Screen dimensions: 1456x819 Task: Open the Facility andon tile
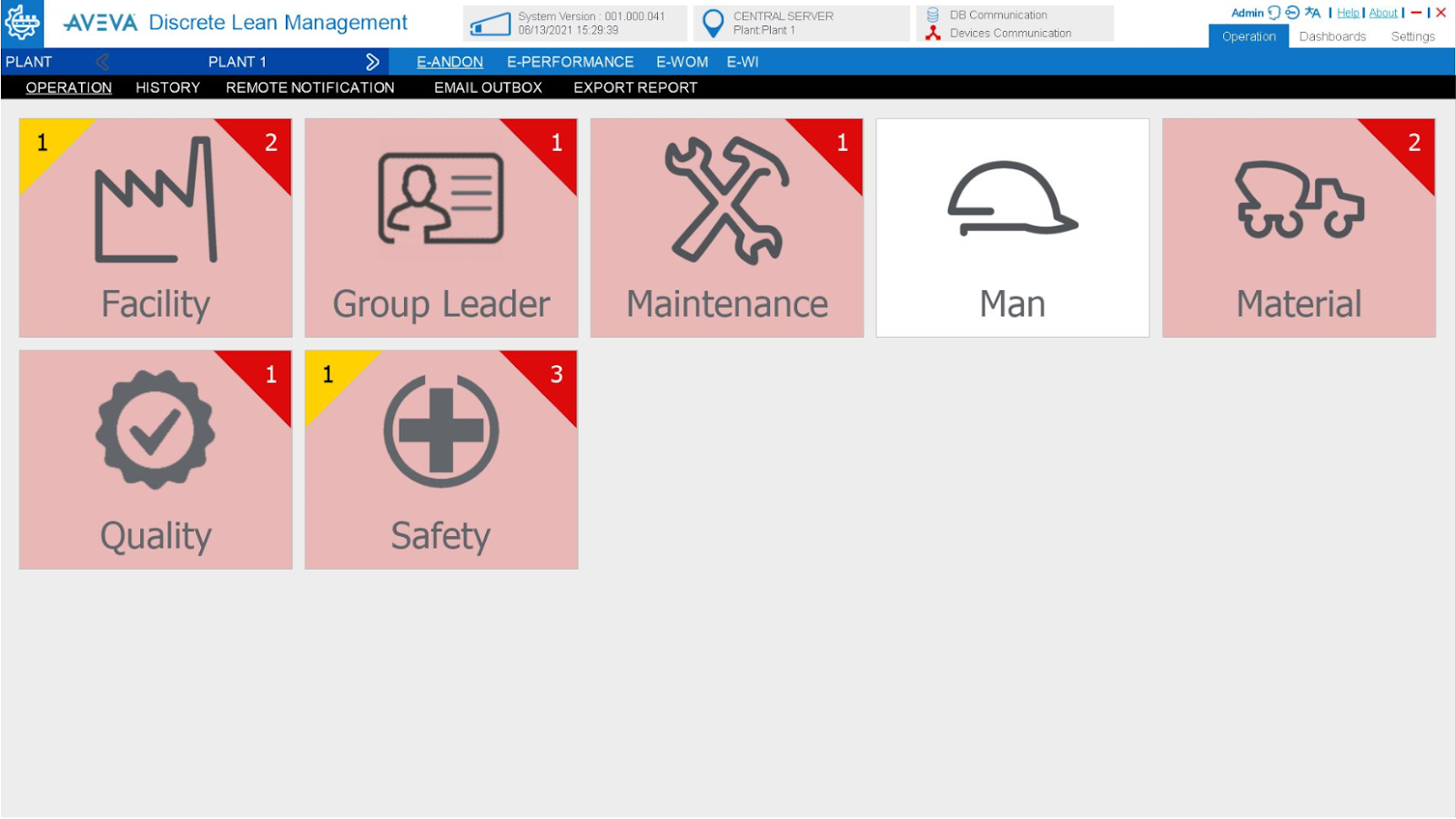pos(156,227)
